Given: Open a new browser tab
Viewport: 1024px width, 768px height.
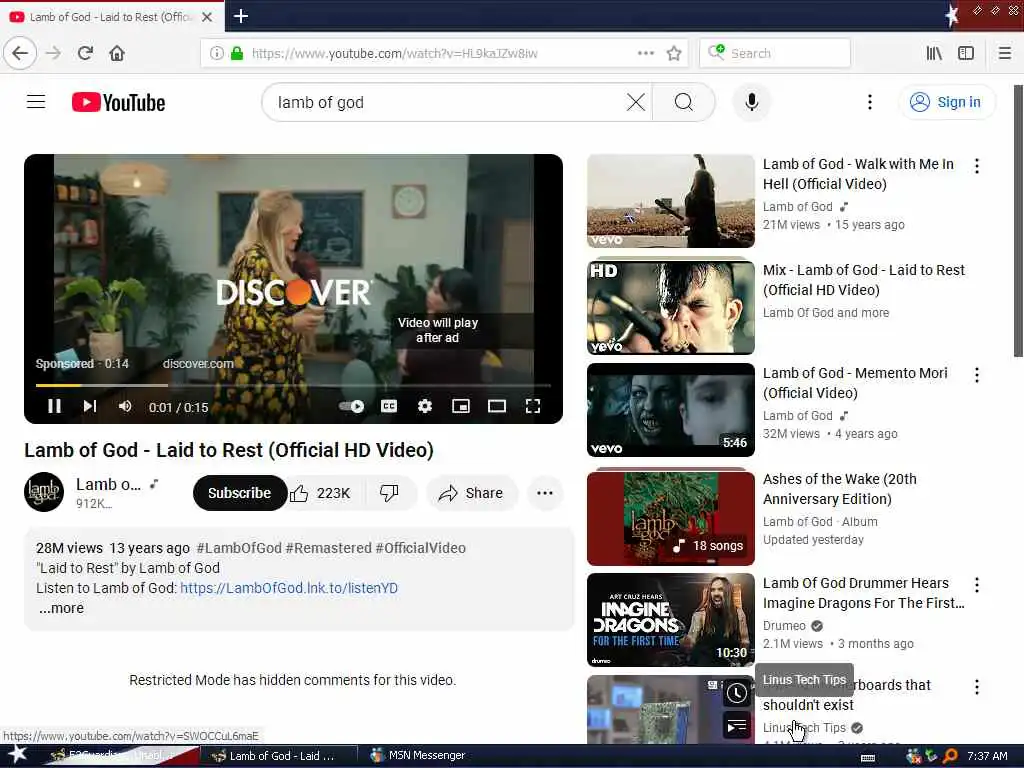Looking at the screenshot, I should (x=240, y=16).
